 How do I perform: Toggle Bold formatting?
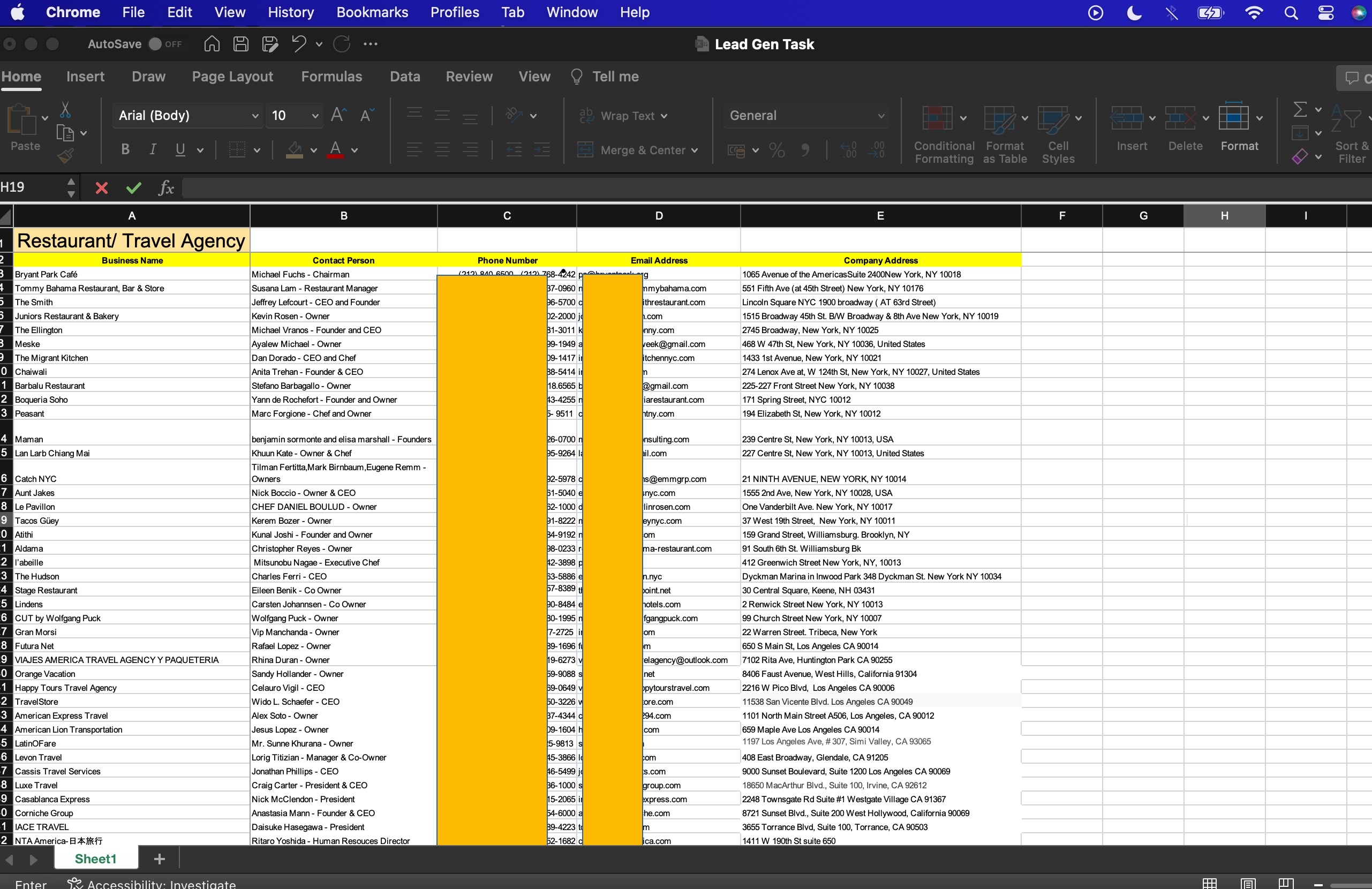click(x=125, y=150)
